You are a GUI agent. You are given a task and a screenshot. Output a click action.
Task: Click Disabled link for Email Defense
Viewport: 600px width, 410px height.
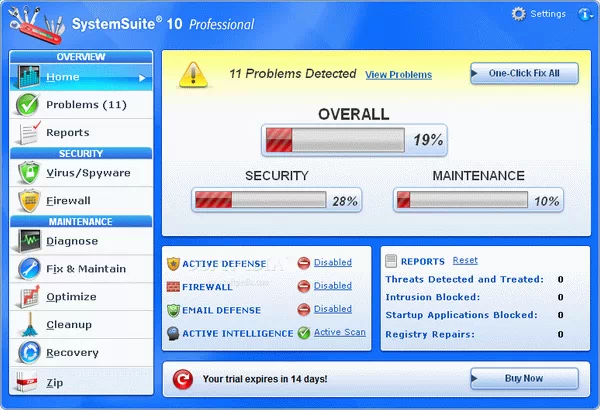tap(333, 309)
